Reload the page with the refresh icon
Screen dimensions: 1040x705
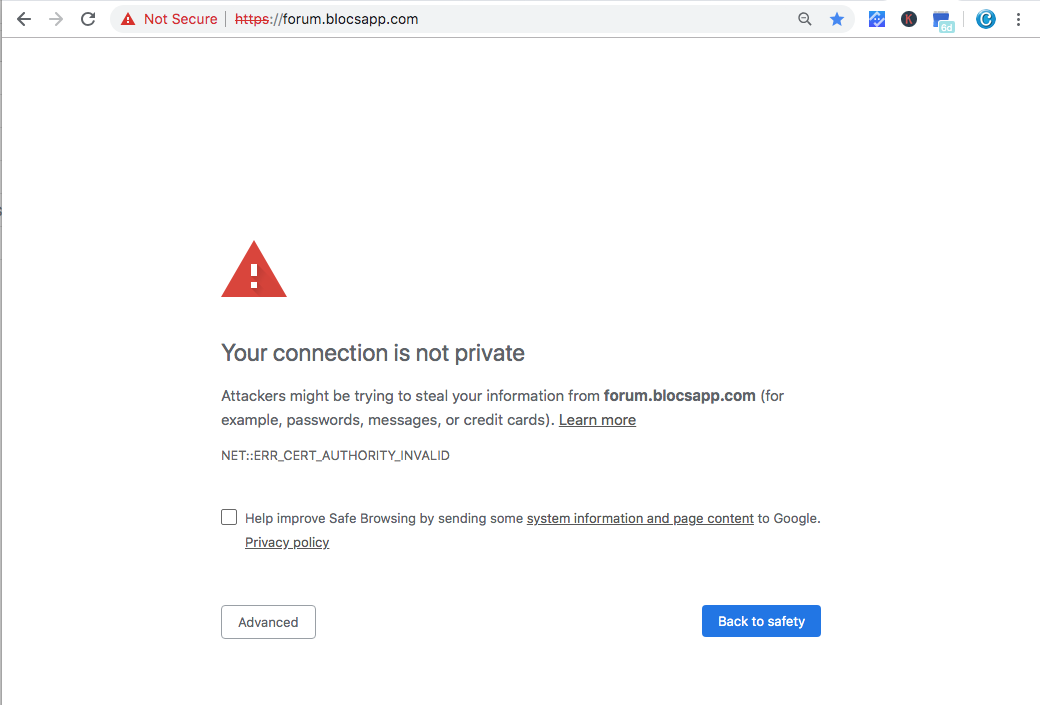click(x=88, y=19)
